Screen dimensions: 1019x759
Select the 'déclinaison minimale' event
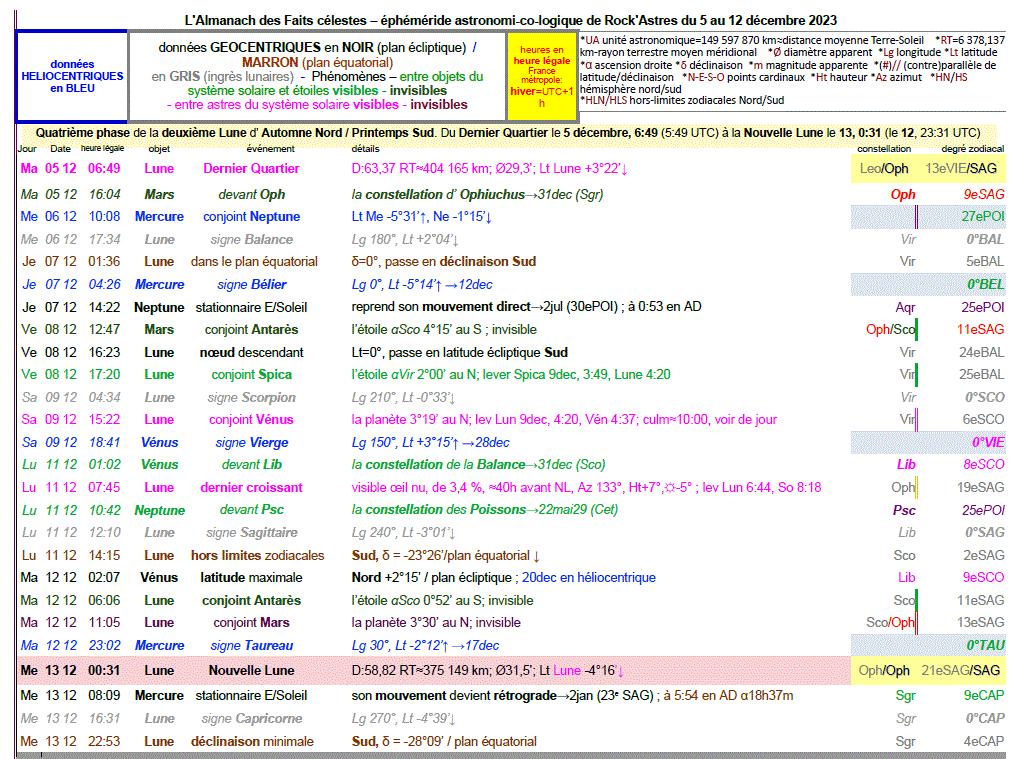tap(252, 741)
